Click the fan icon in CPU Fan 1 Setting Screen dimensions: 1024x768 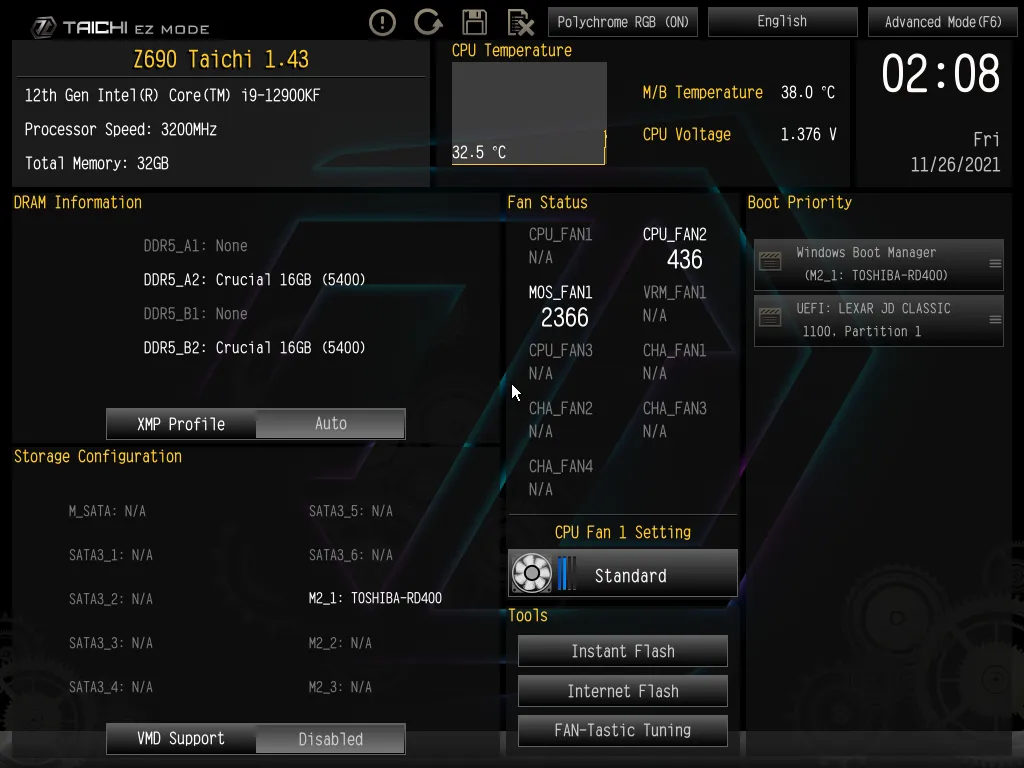(532, 573)
